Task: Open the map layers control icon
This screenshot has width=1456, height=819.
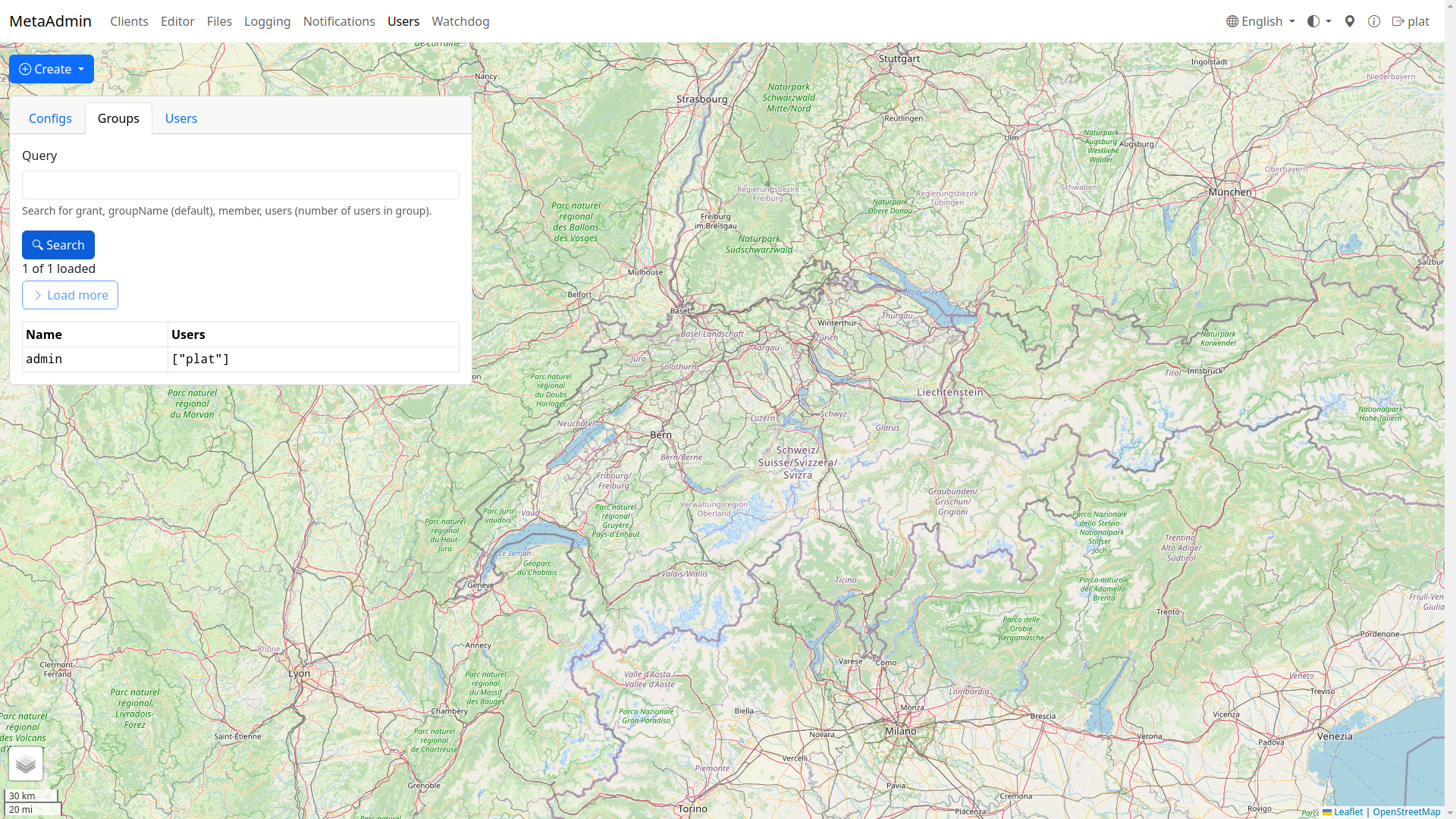Action: pyautogui.click(x=26, y=764)
